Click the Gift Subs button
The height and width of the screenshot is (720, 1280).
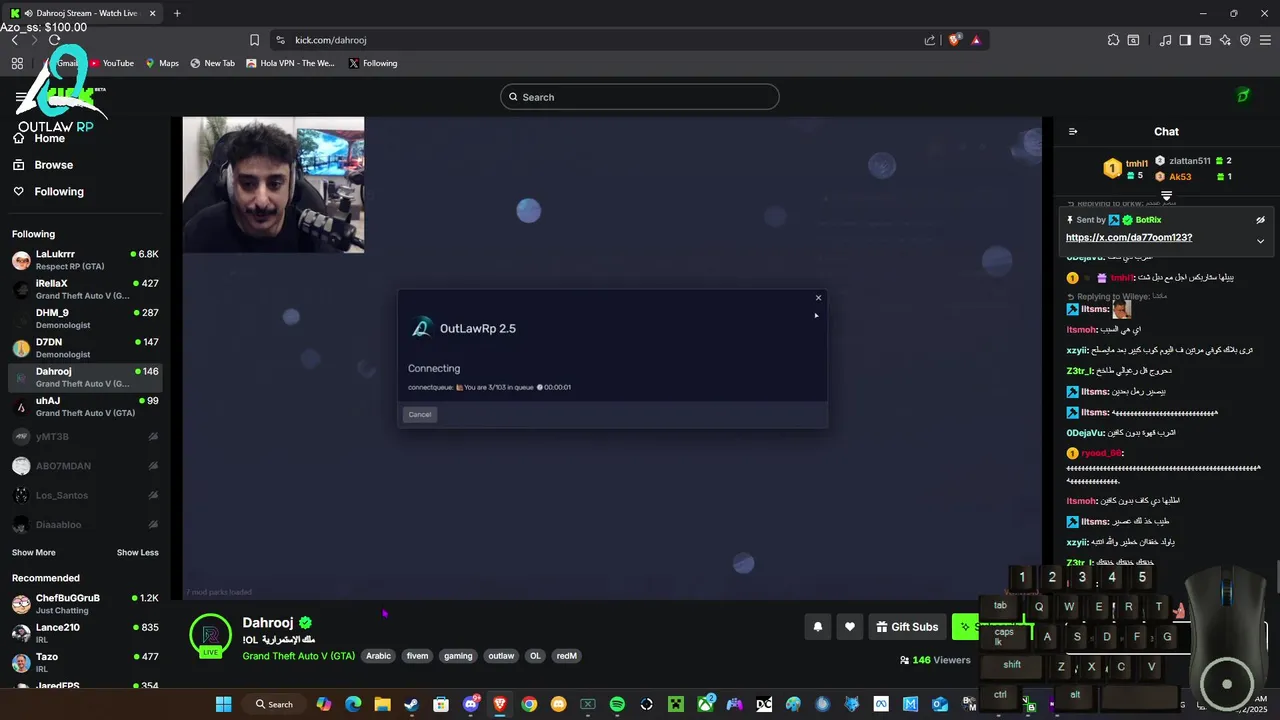[x=907, y=627]
